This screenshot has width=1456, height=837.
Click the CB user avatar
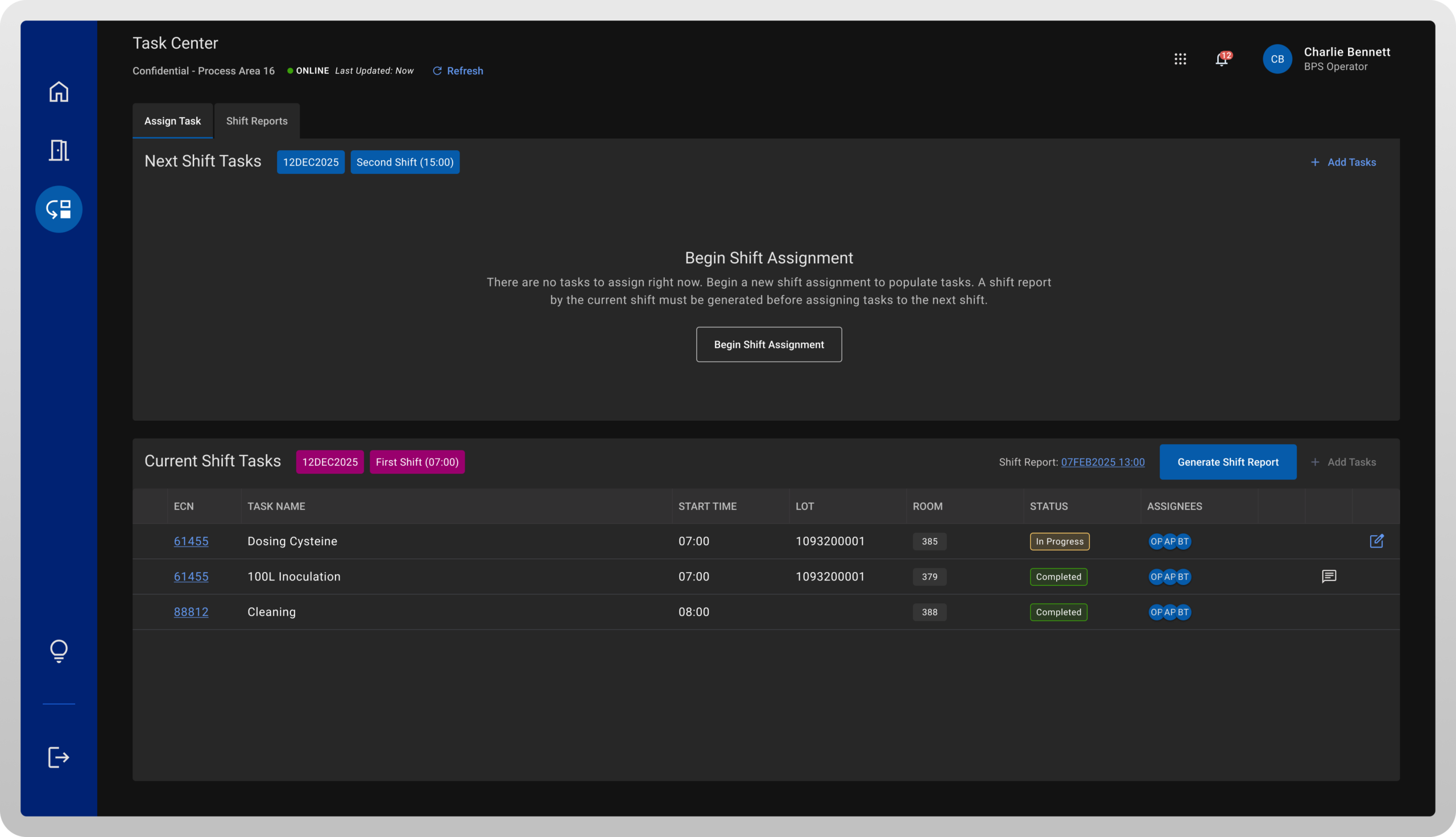(1277, 59)
